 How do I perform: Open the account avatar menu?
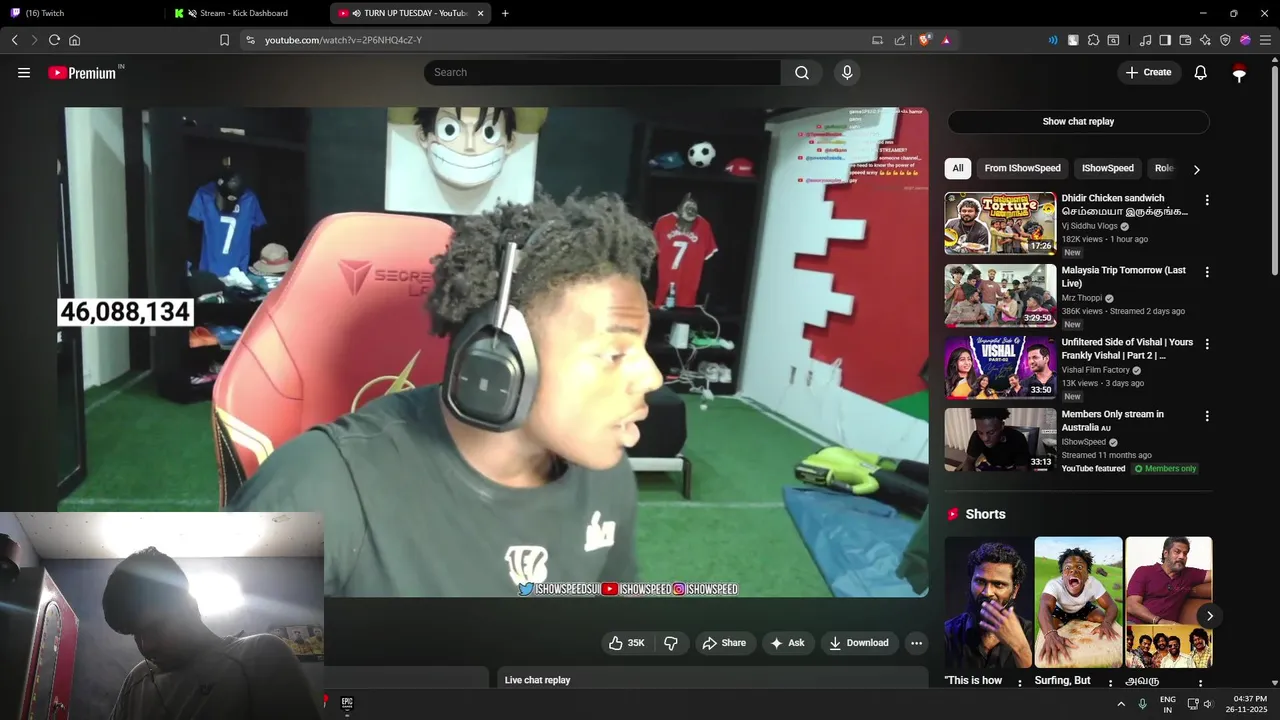pos(1239,72)
